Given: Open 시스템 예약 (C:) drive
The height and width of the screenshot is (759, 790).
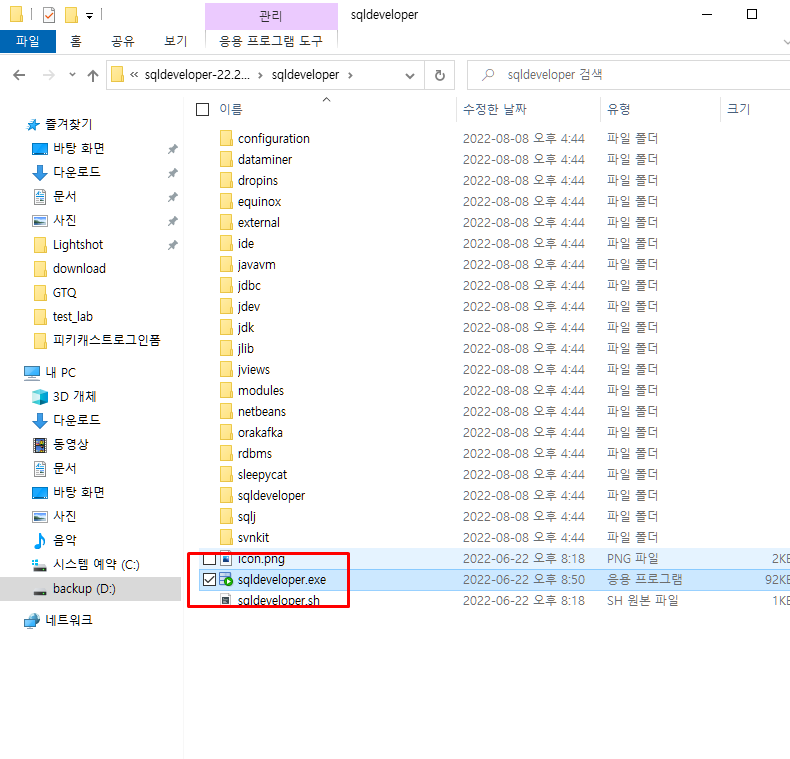Looking at the screenshot, I should [96, 564].
